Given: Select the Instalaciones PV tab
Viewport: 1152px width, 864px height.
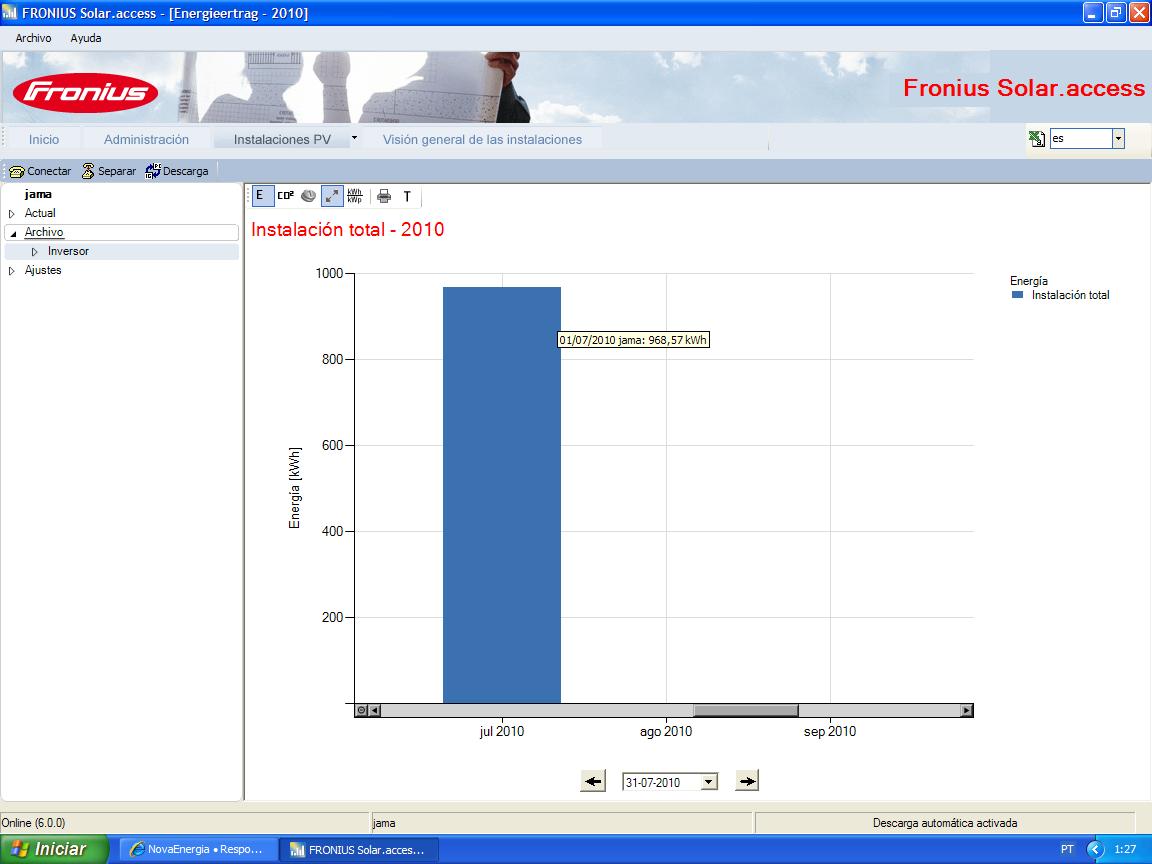Looking at the screenshot, I should point(282,140).
